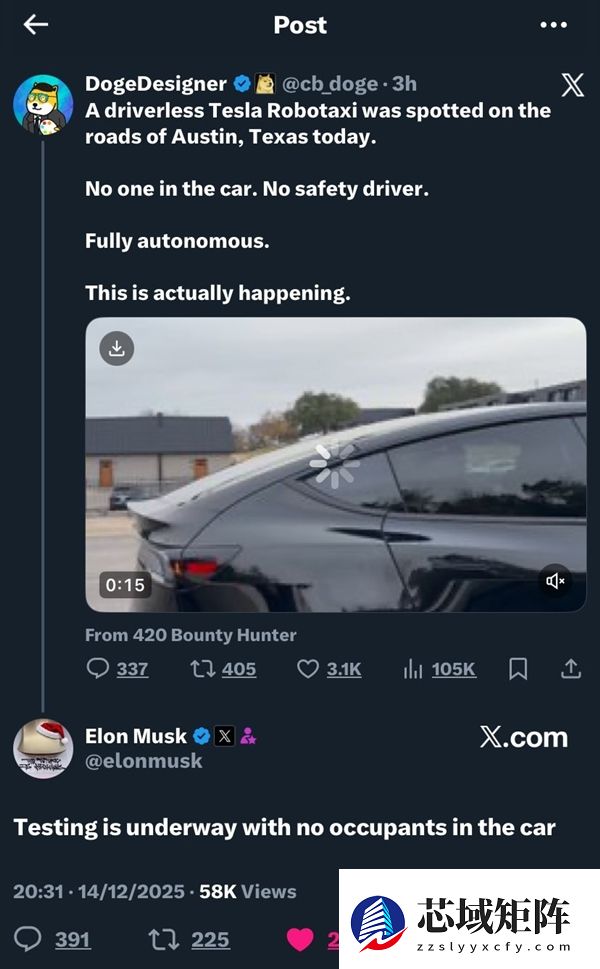600x969 pixels.
Task: Unmute the video with speaker icon
Action: point(555,580)
